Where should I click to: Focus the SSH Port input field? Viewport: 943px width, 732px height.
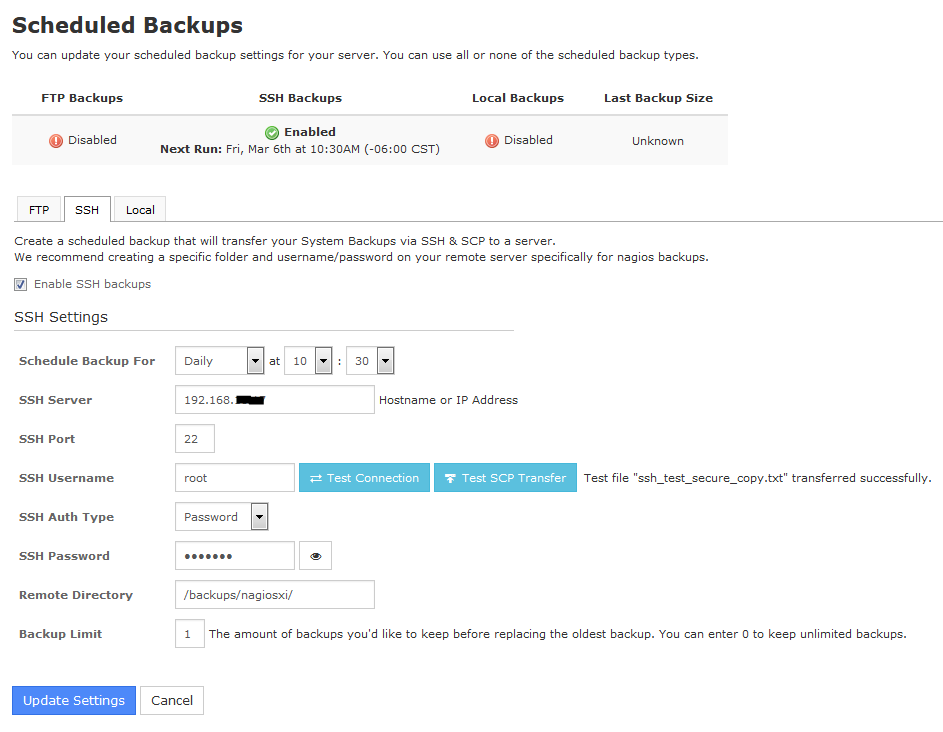[194, 439]
